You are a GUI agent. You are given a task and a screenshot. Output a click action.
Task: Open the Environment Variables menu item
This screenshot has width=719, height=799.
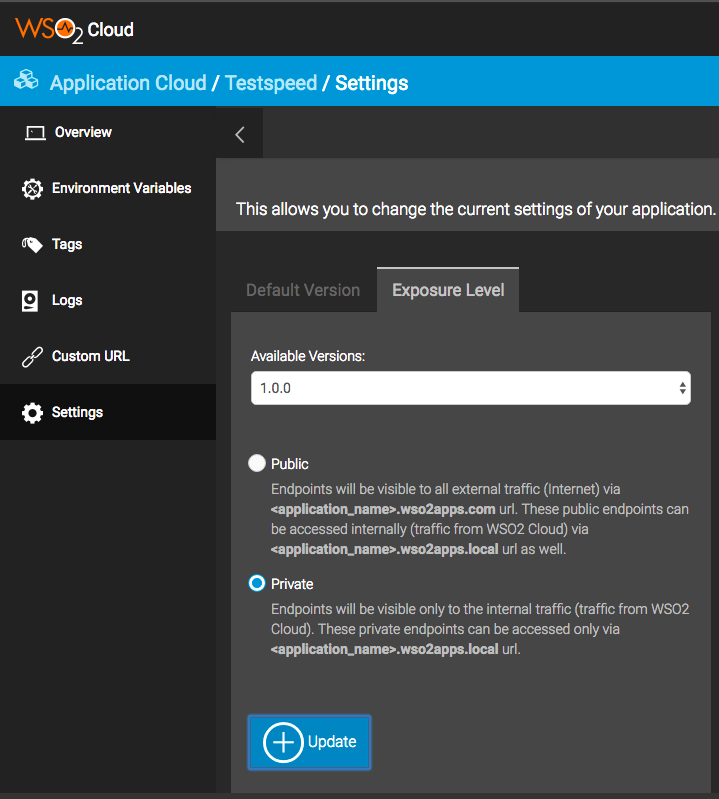(x=121, y=188)
